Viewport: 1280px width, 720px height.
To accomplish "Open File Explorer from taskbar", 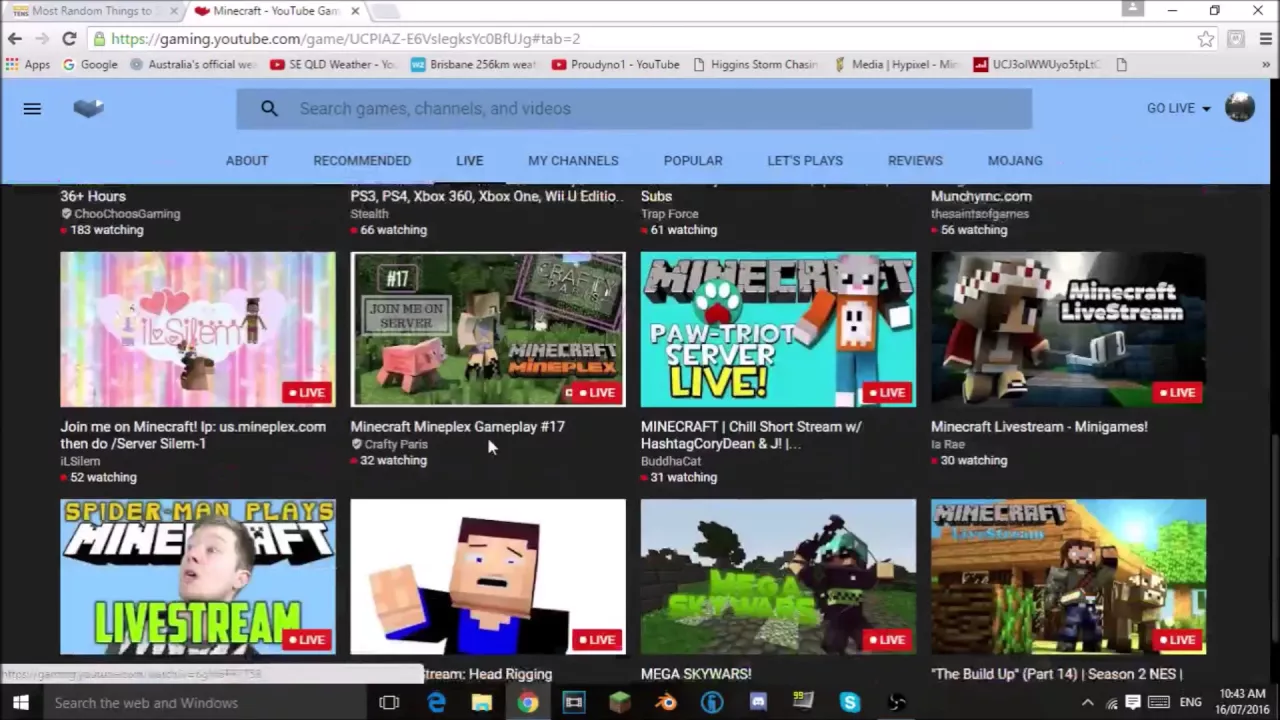I will 482,703.
